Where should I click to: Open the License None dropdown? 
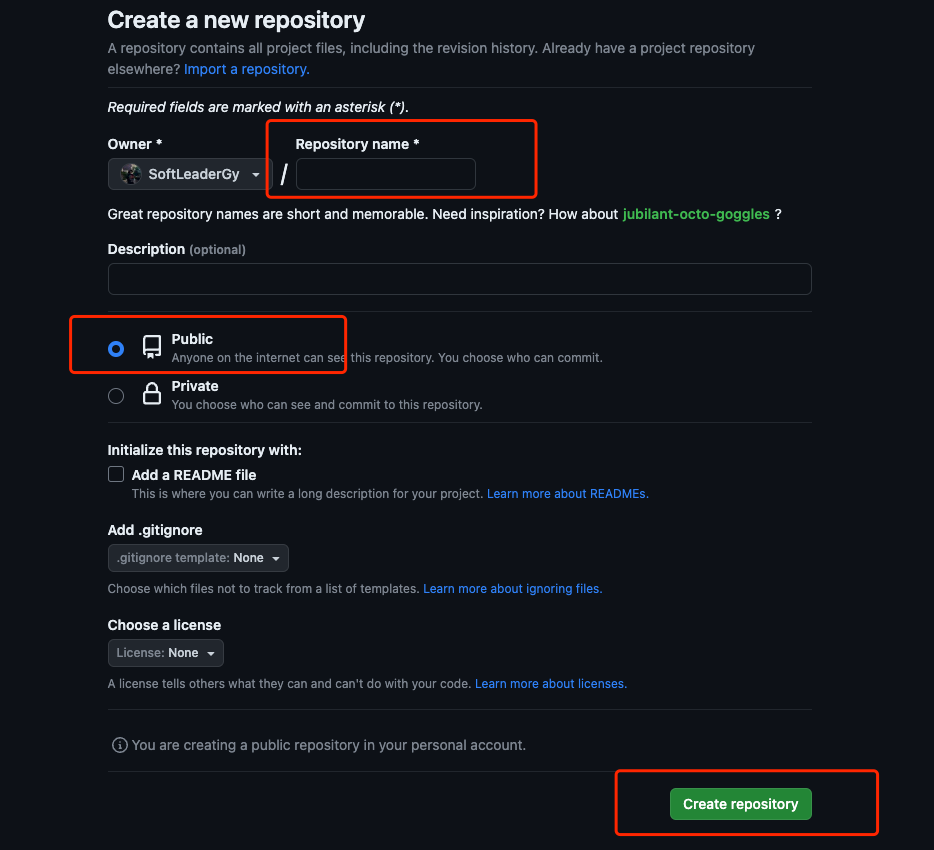[x=165, y=653]
